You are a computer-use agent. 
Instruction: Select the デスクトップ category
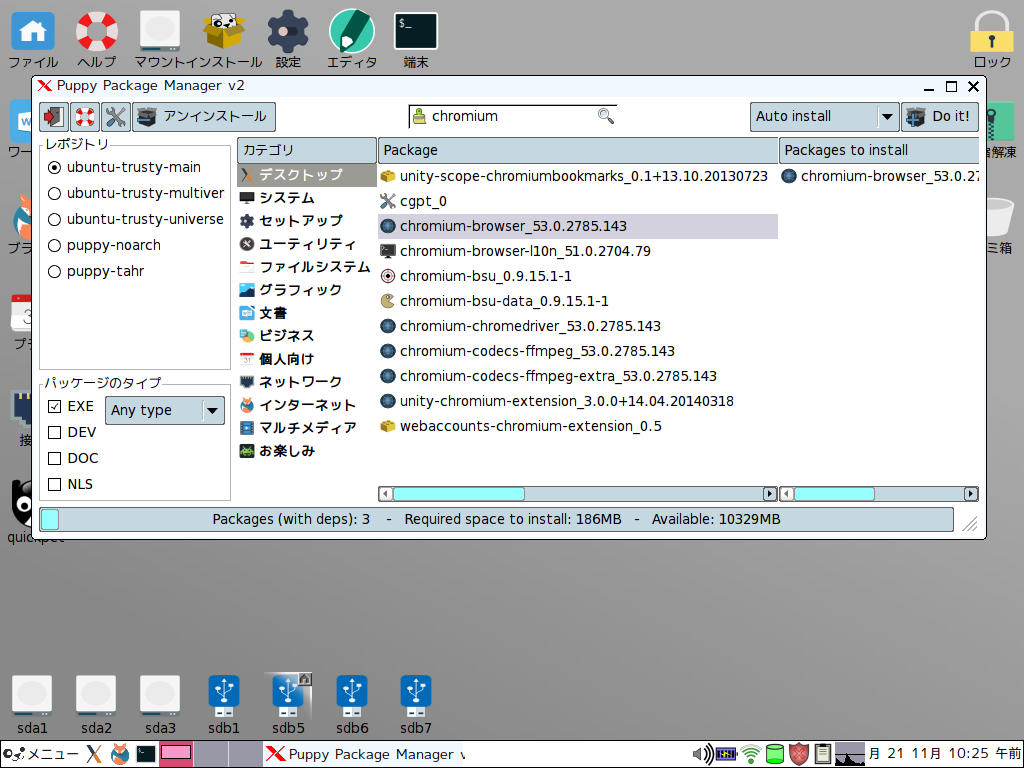tap(306, 175)
